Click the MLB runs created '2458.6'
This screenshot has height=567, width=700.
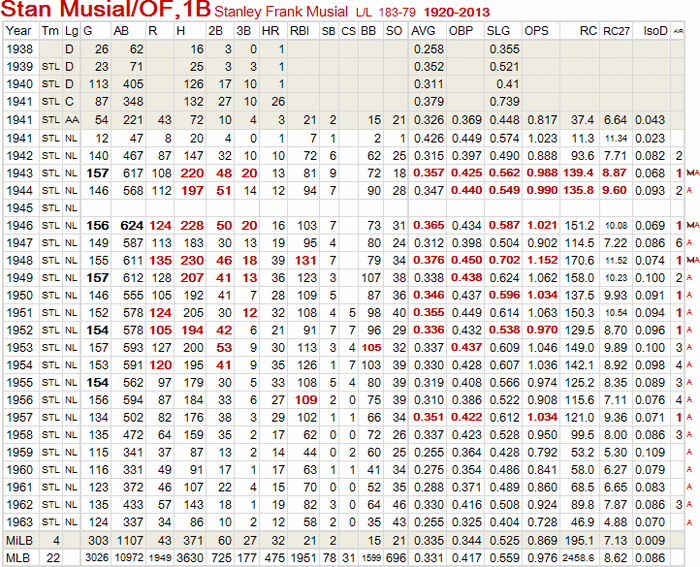coord(579,558)
